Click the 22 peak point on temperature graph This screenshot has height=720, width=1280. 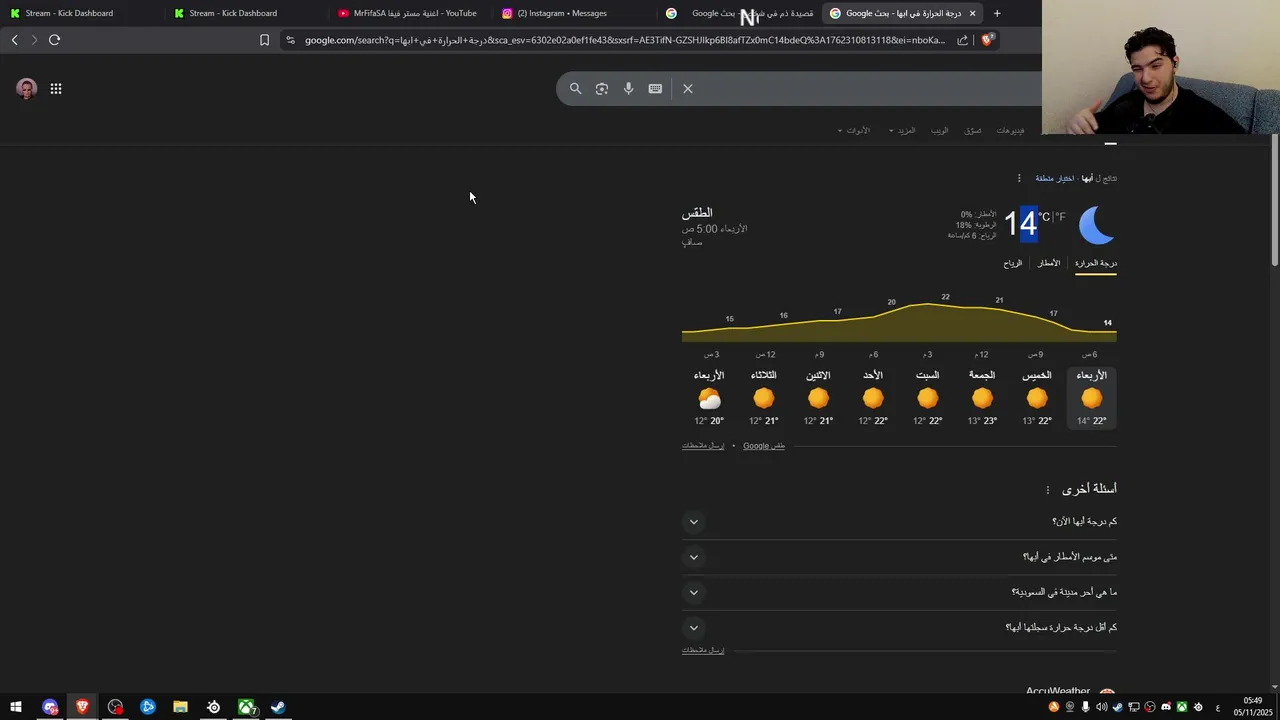pos(945,298)
